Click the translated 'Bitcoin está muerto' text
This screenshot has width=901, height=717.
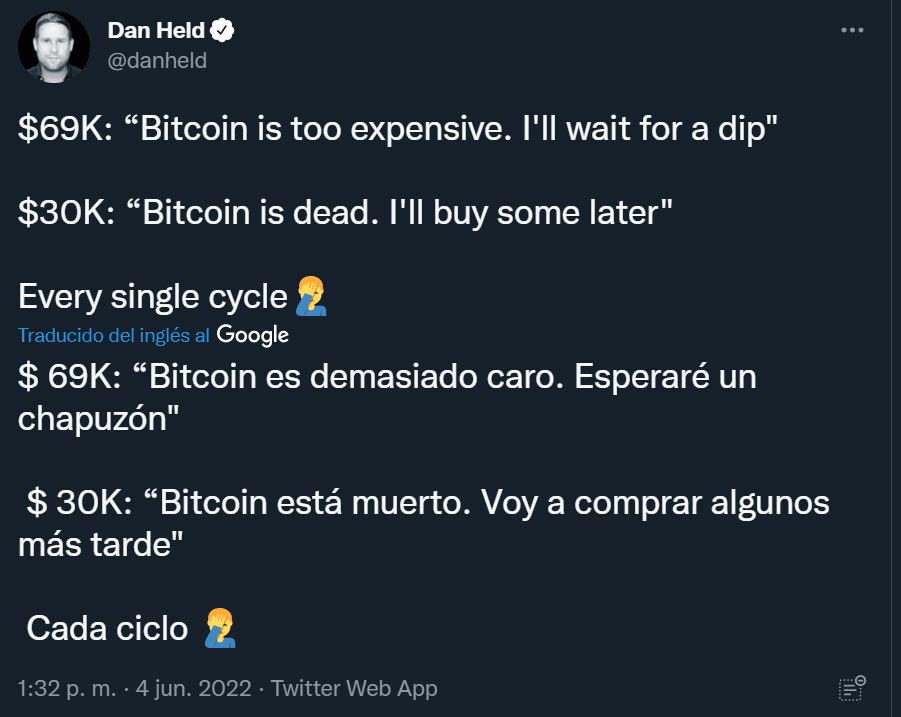(315, 503)
